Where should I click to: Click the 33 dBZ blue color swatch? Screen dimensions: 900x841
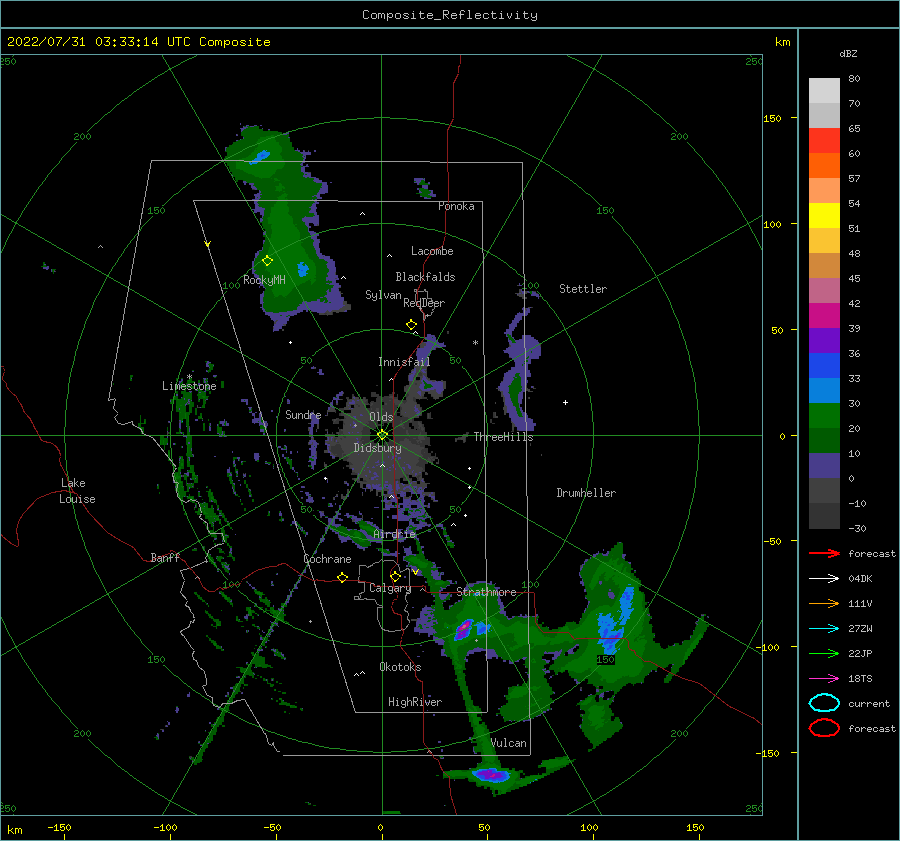[x=824, y=390]
